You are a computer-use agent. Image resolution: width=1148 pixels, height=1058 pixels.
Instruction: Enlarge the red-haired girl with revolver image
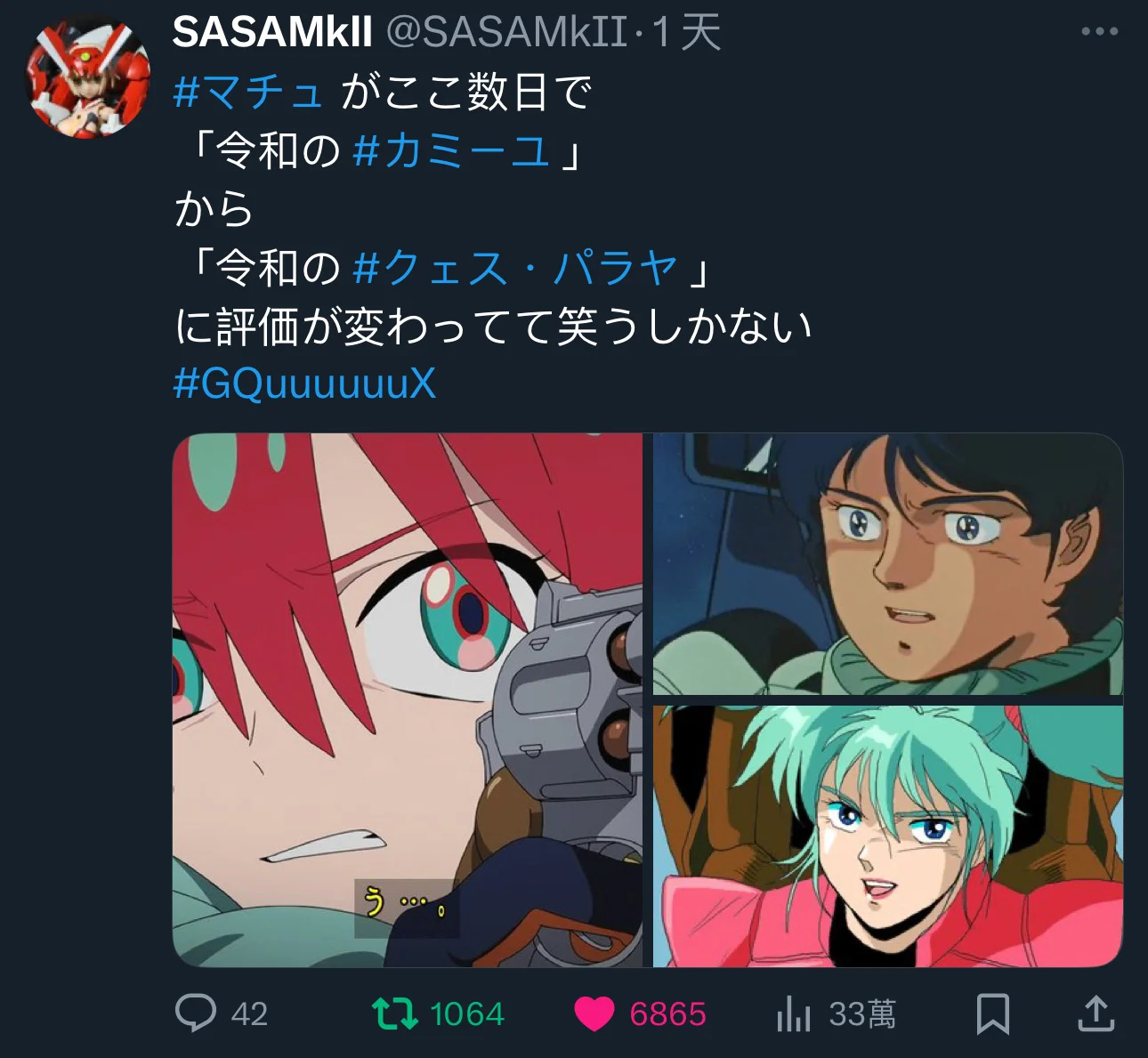[408, 700]
